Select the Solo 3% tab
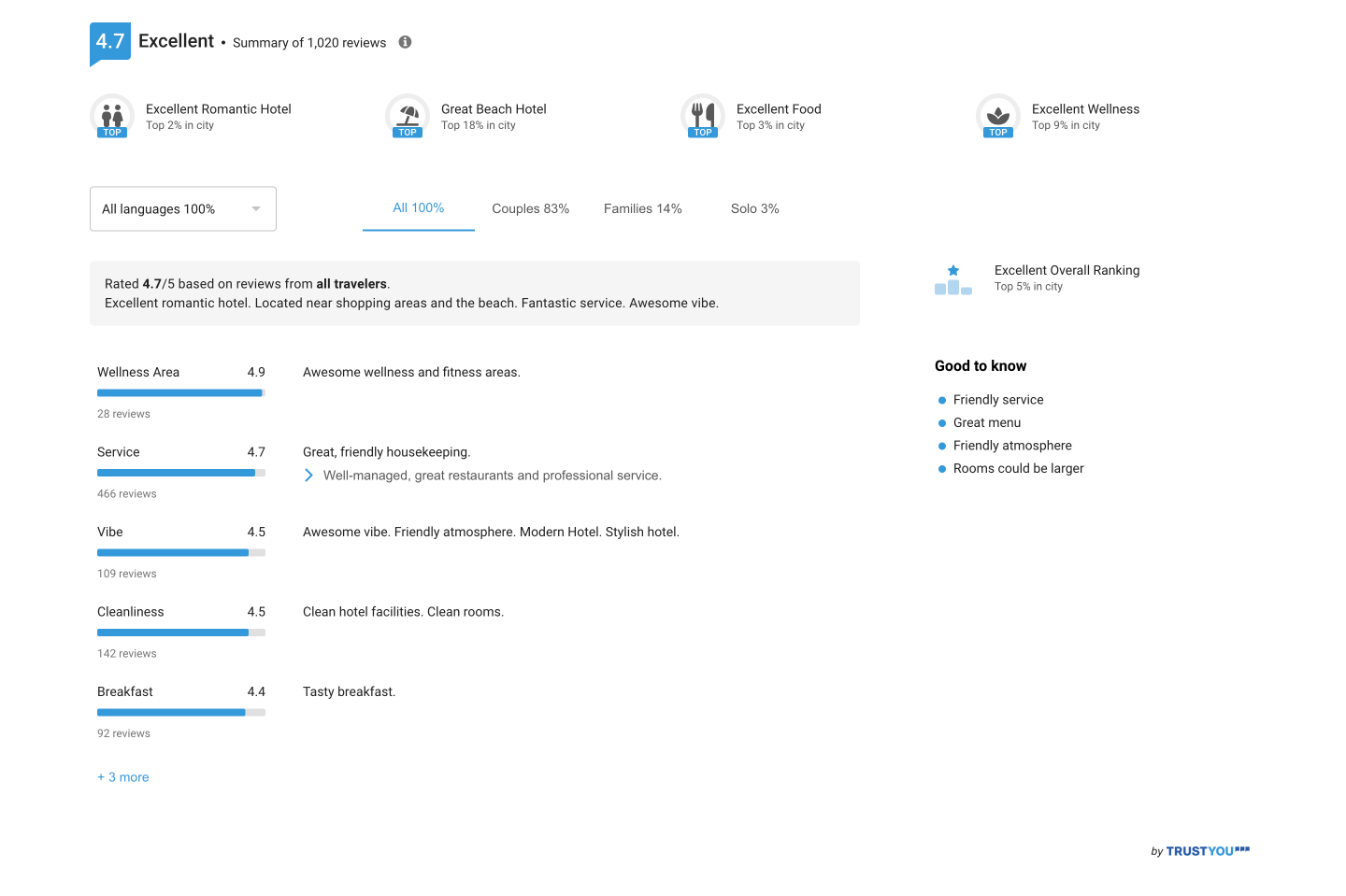 click(754, 209)
